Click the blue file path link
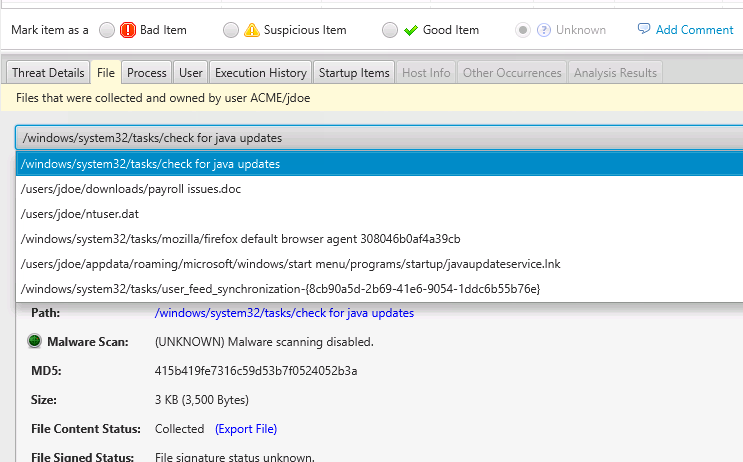 coord(284,313)
